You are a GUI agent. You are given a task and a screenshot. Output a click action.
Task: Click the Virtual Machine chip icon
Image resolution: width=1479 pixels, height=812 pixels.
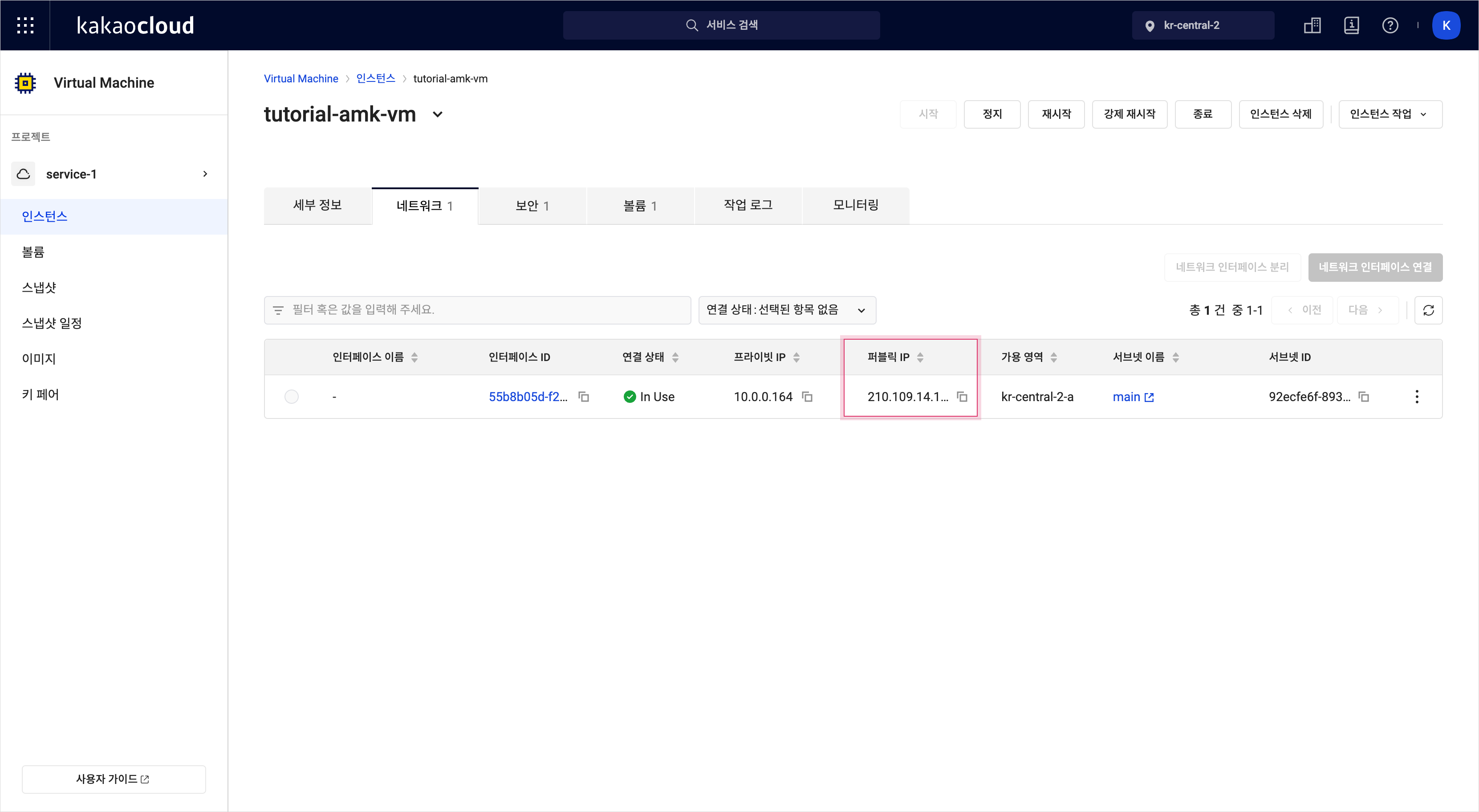point(25,83)
